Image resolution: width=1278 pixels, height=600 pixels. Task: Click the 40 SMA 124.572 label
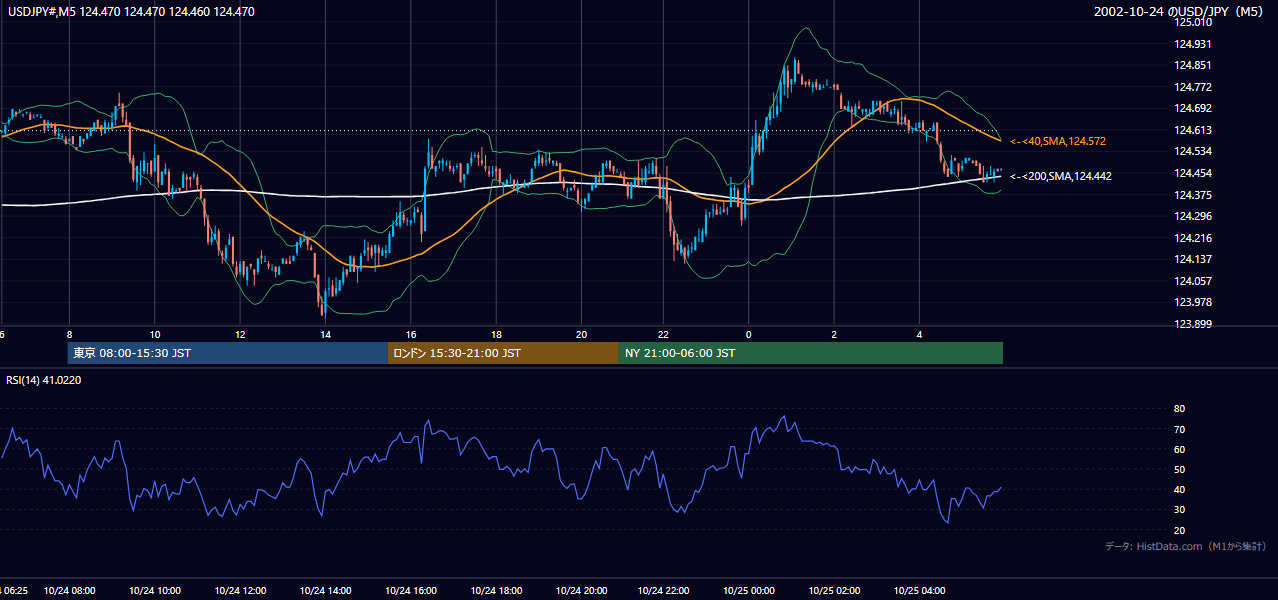tap(1057, 141)
